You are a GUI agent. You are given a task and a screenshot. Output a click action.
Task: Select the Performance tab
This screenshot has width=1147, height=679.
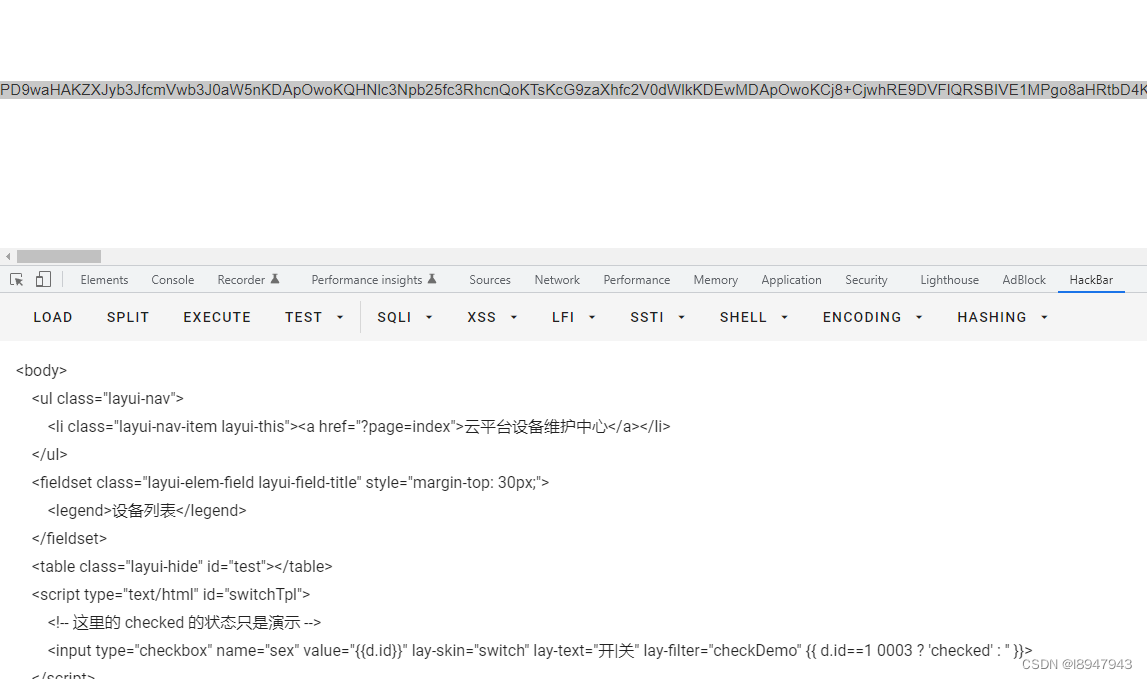click(x=636, y=280)
